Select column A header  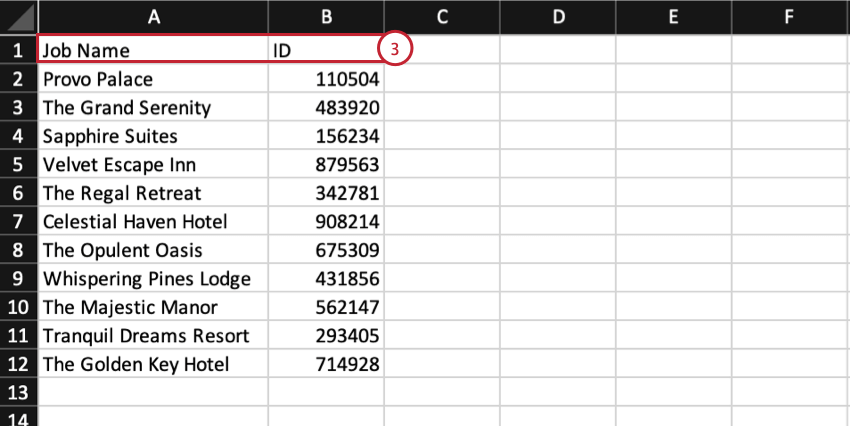click(x=153, y=17)
